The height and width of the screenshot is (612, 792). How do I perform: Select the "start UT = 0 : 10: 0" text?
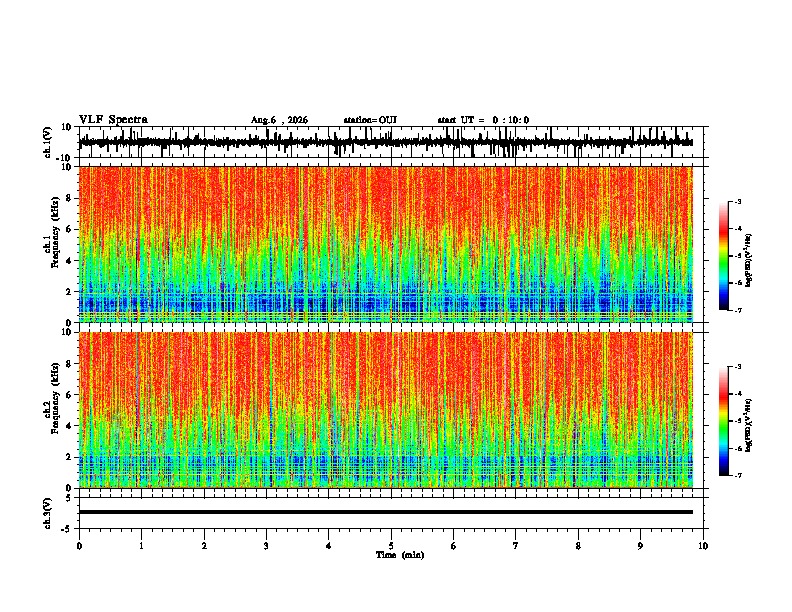click(x=483, y=120)
